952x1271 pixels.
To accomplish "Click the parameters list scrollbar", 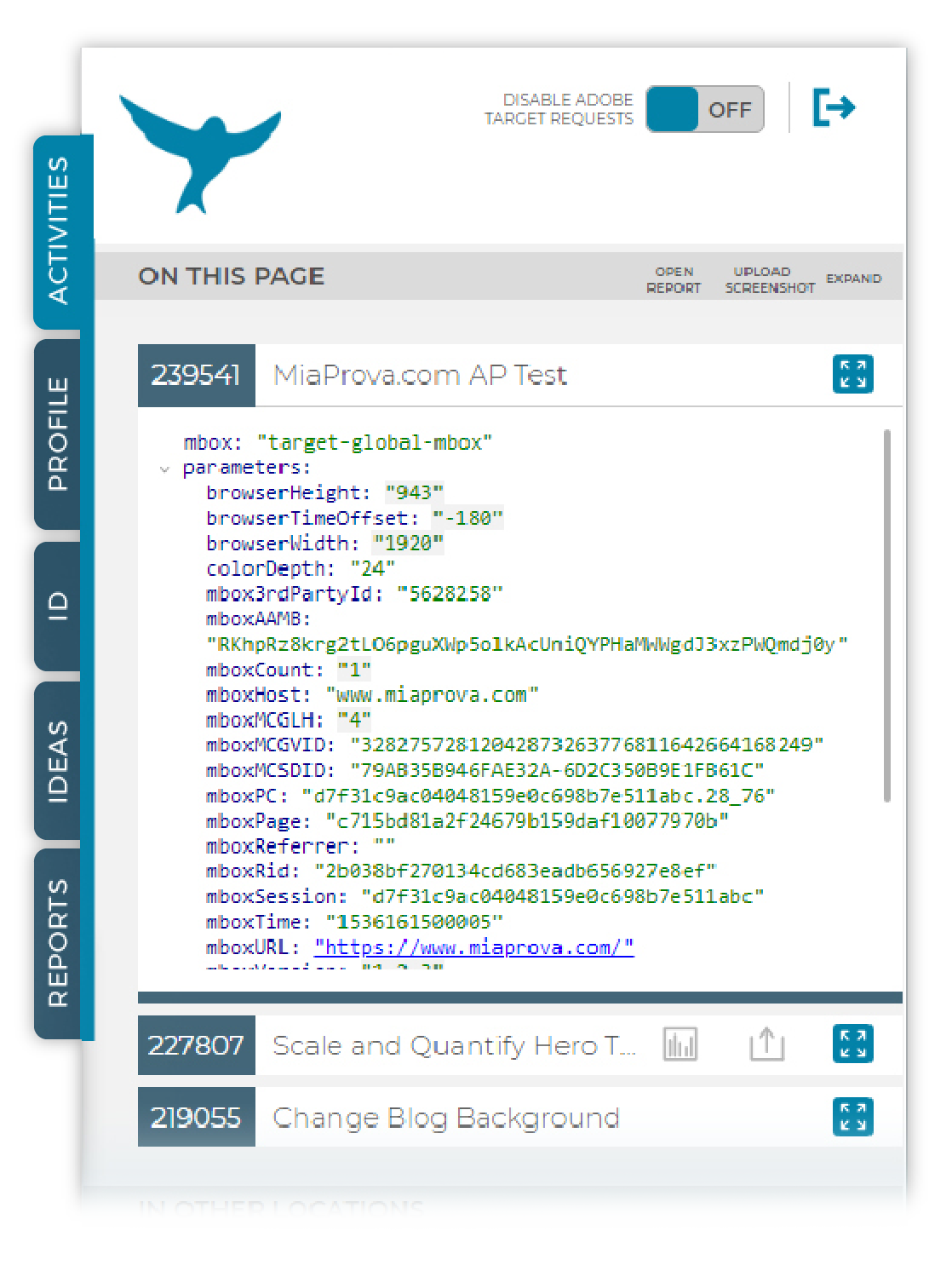I will [887, 616].
